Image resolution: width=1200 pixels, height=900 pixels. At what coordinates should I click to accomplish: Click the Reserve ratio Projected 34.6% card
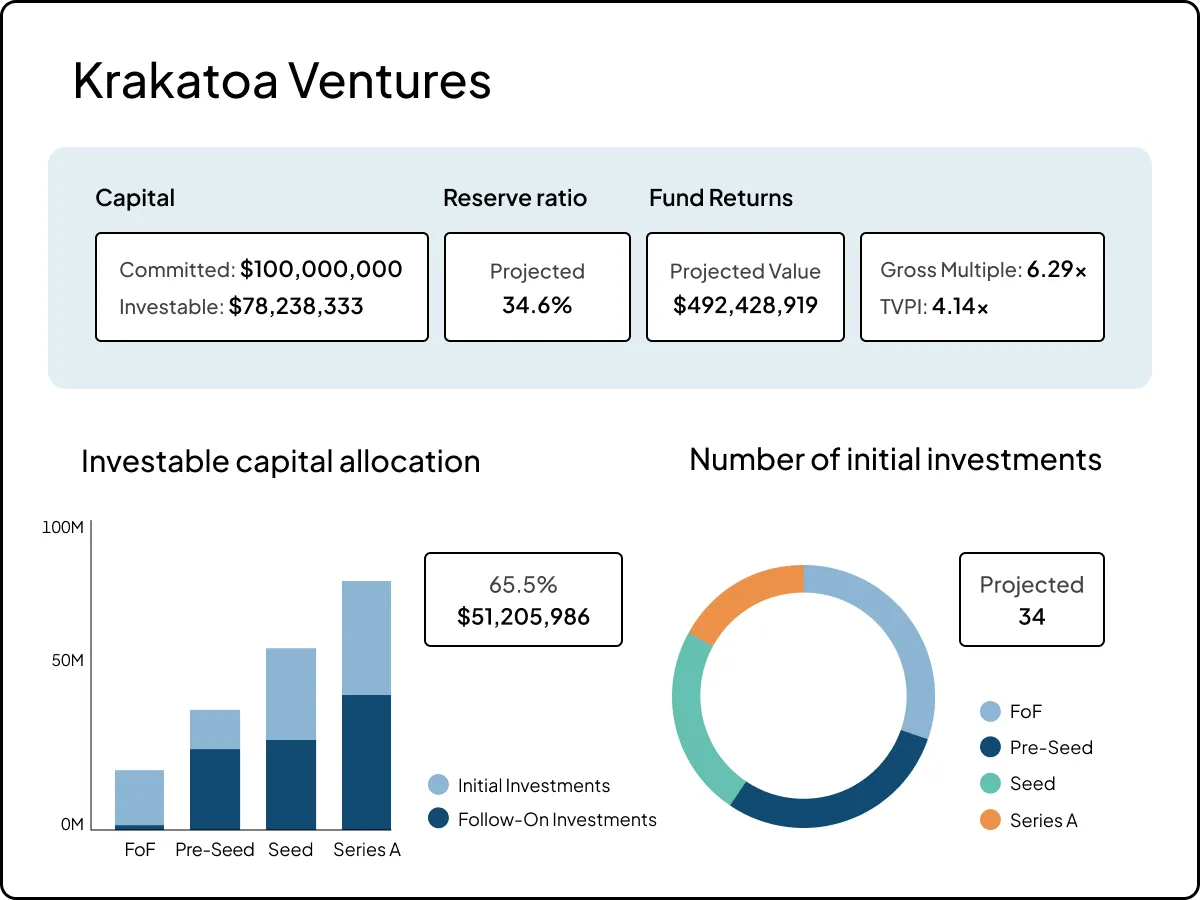coord(537,288)
